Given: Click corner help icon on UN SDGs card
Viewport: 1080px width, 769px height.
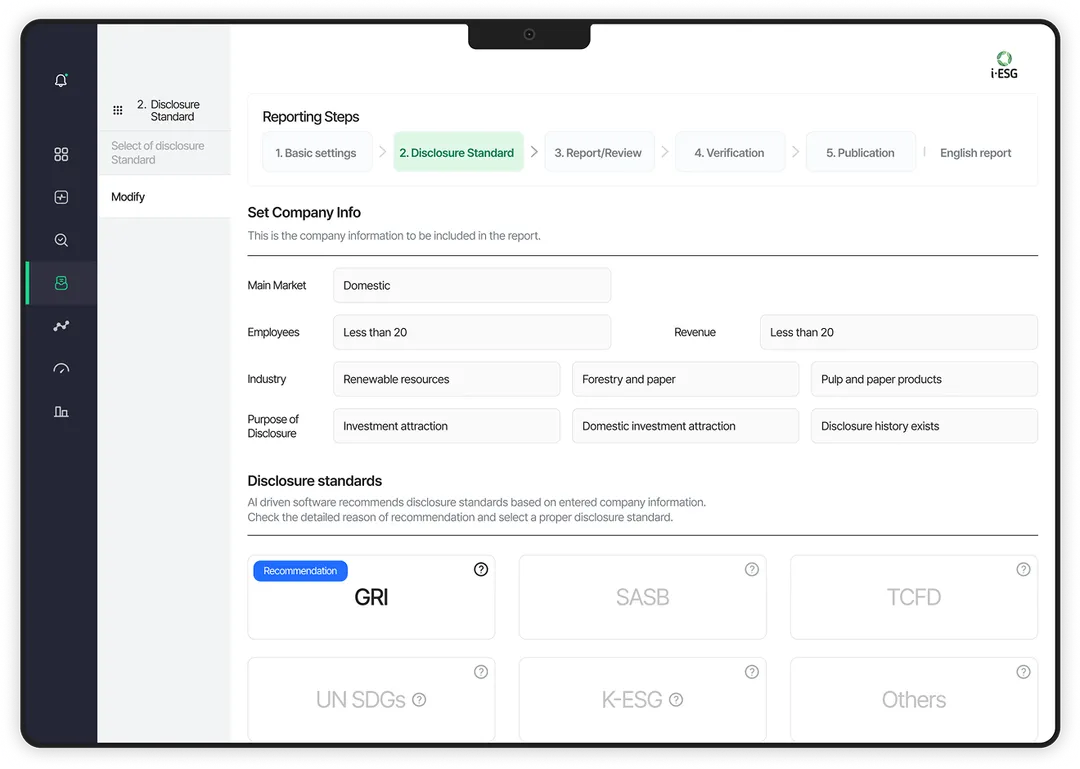Looking at the screenshot, I should pos(481,671).
